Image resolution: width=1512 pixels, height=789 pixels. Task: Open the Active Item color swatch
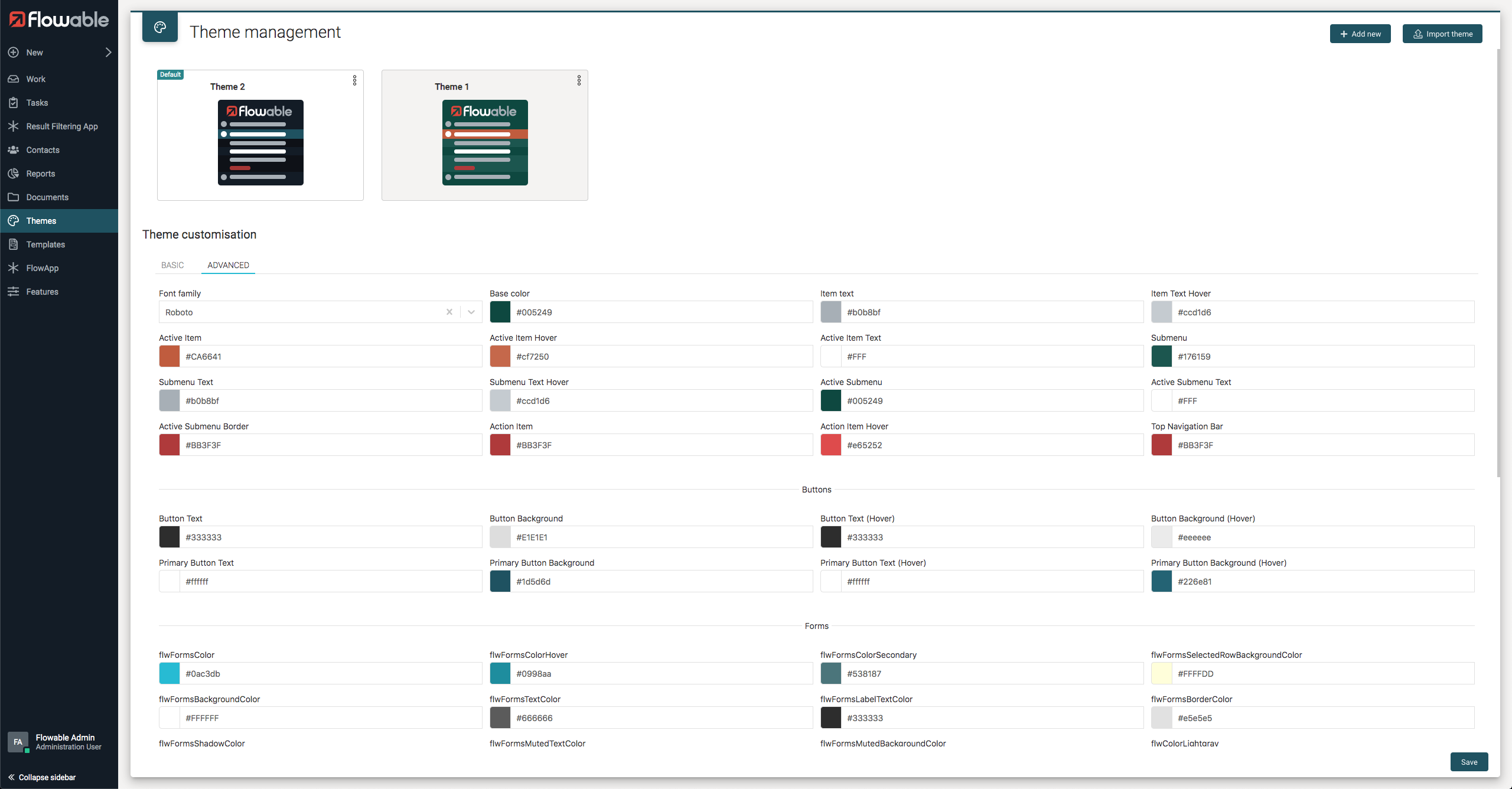point(170,356)
